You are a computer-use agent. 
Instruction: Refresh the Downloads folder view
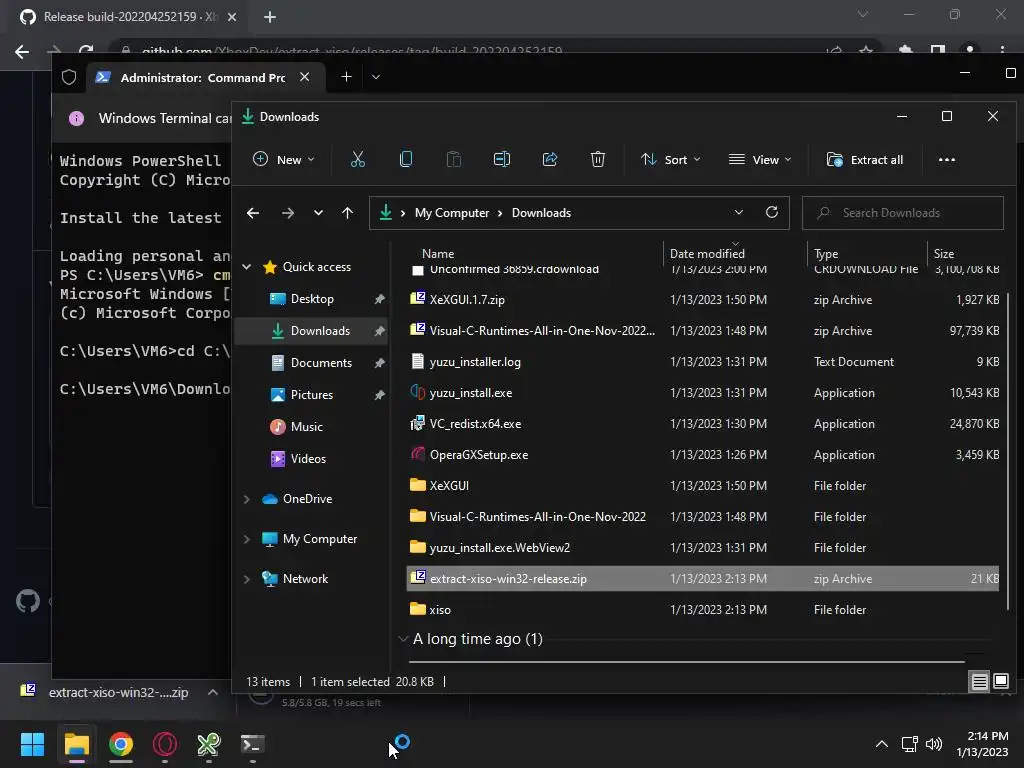pyautogui.click(x=771, y=212)
